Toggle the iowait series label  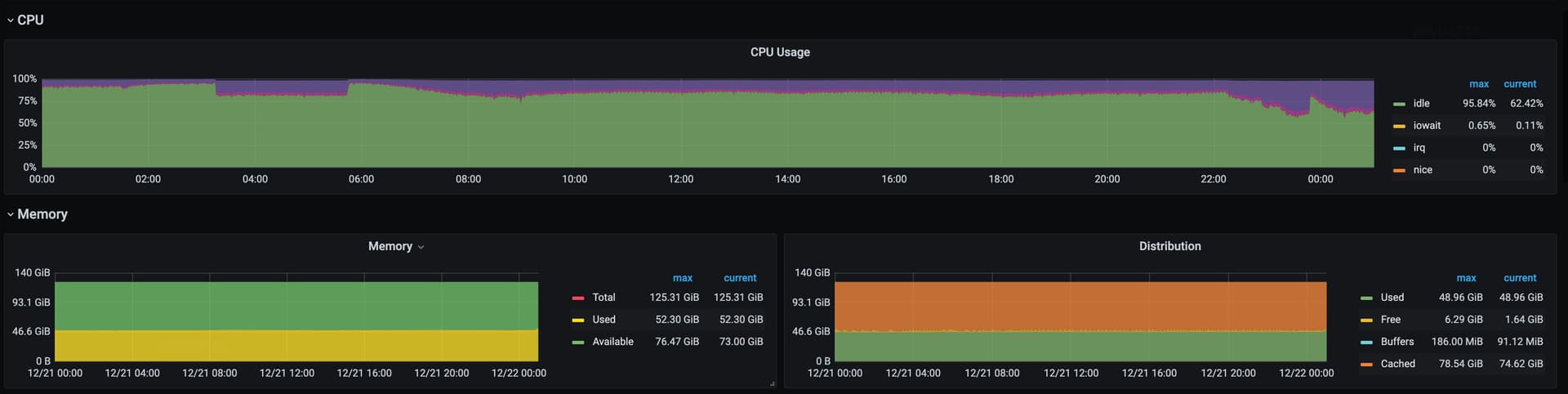pos(1427,126)
